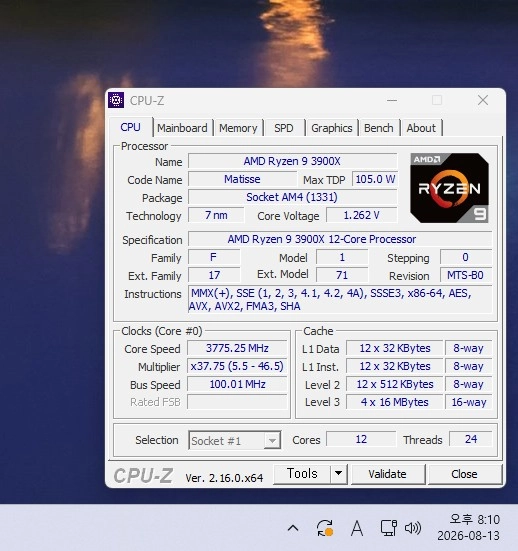Click the volume speaker tray icon
This screenshot has height=551, width=518.
tap(413, 527)
